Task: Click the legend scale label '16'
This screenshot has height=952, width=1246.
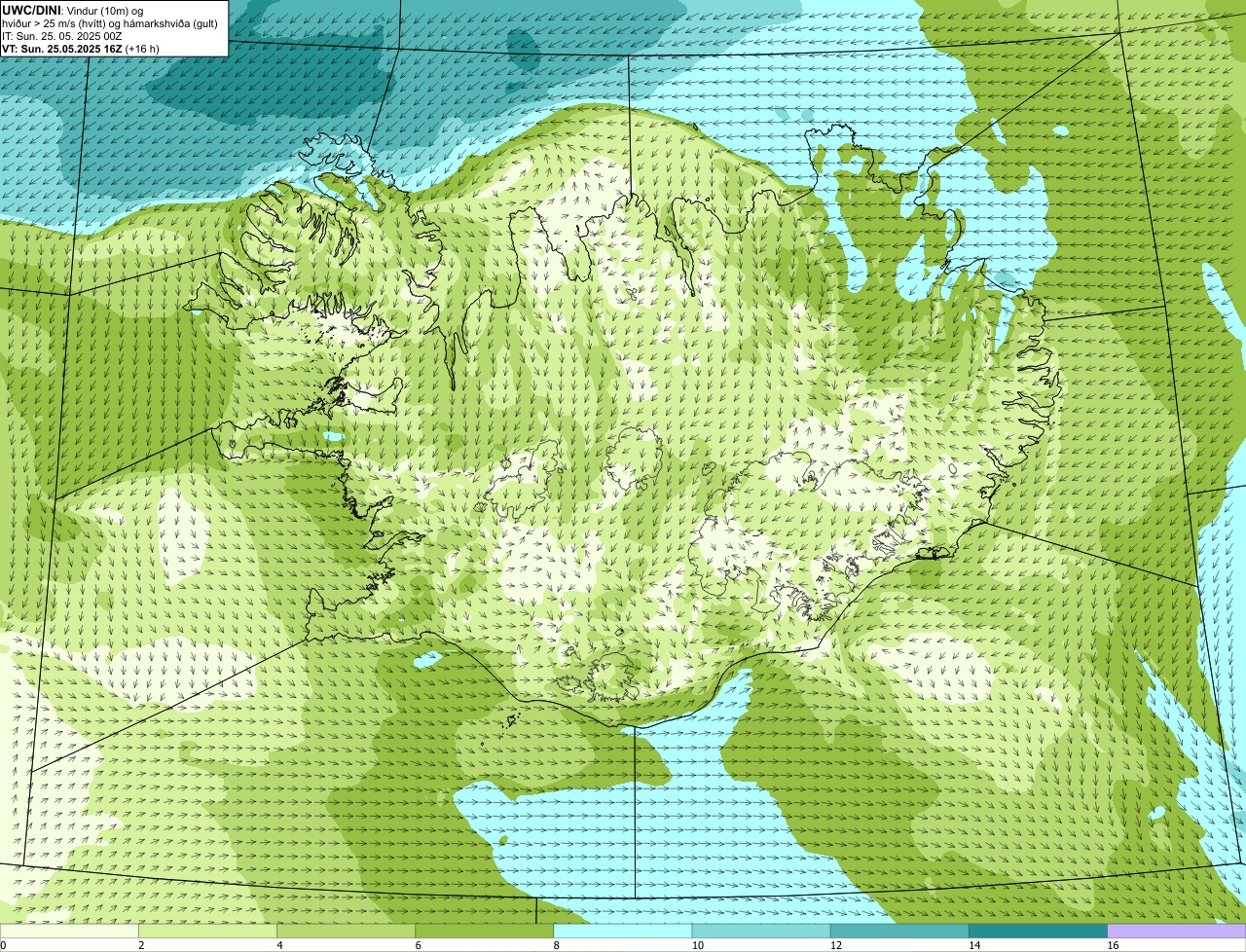Action: pyautogui.click(x=1113, y=945)
